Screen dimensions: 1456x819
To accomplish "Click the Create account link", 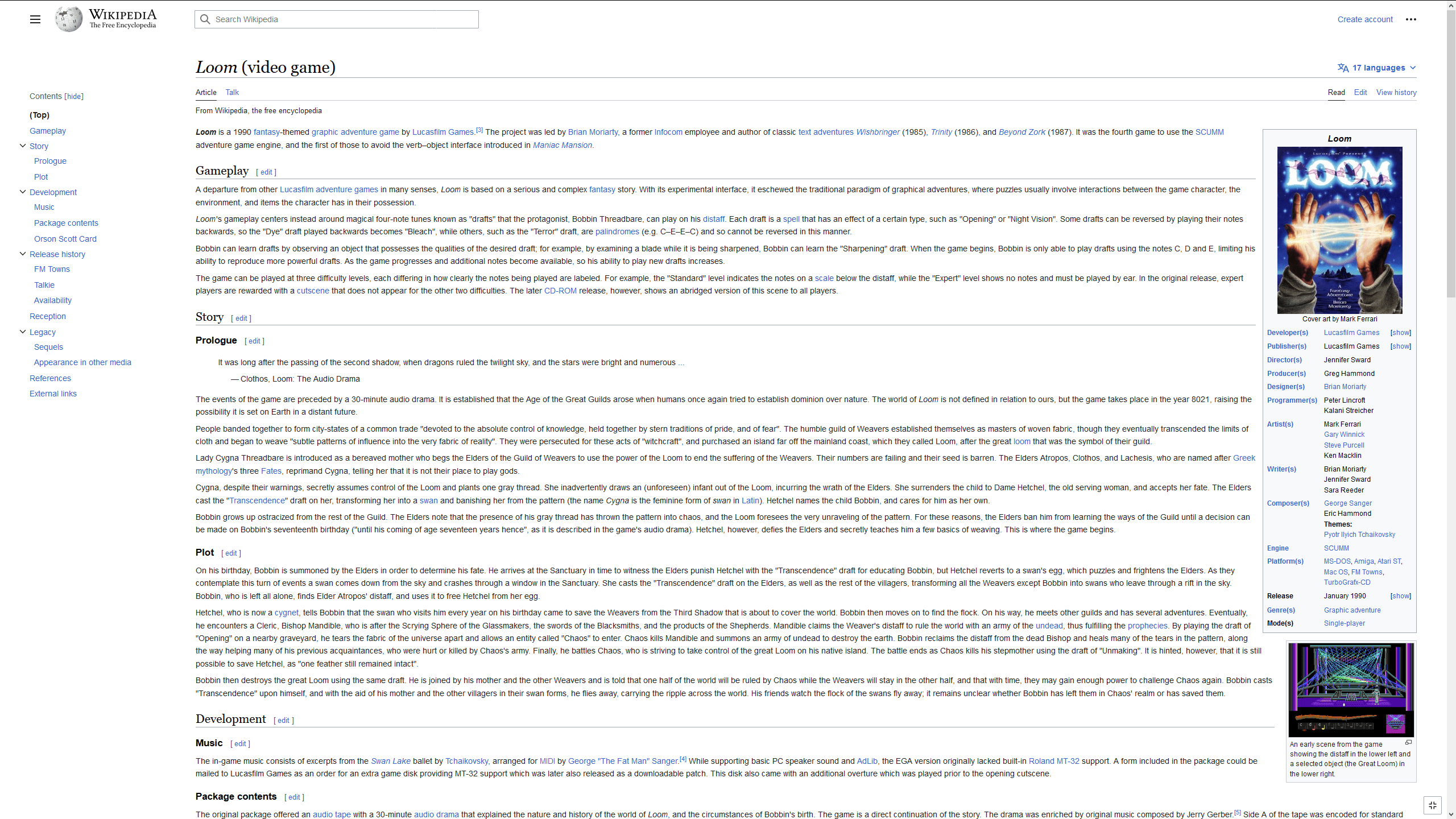I will [x=1365, y=19].
